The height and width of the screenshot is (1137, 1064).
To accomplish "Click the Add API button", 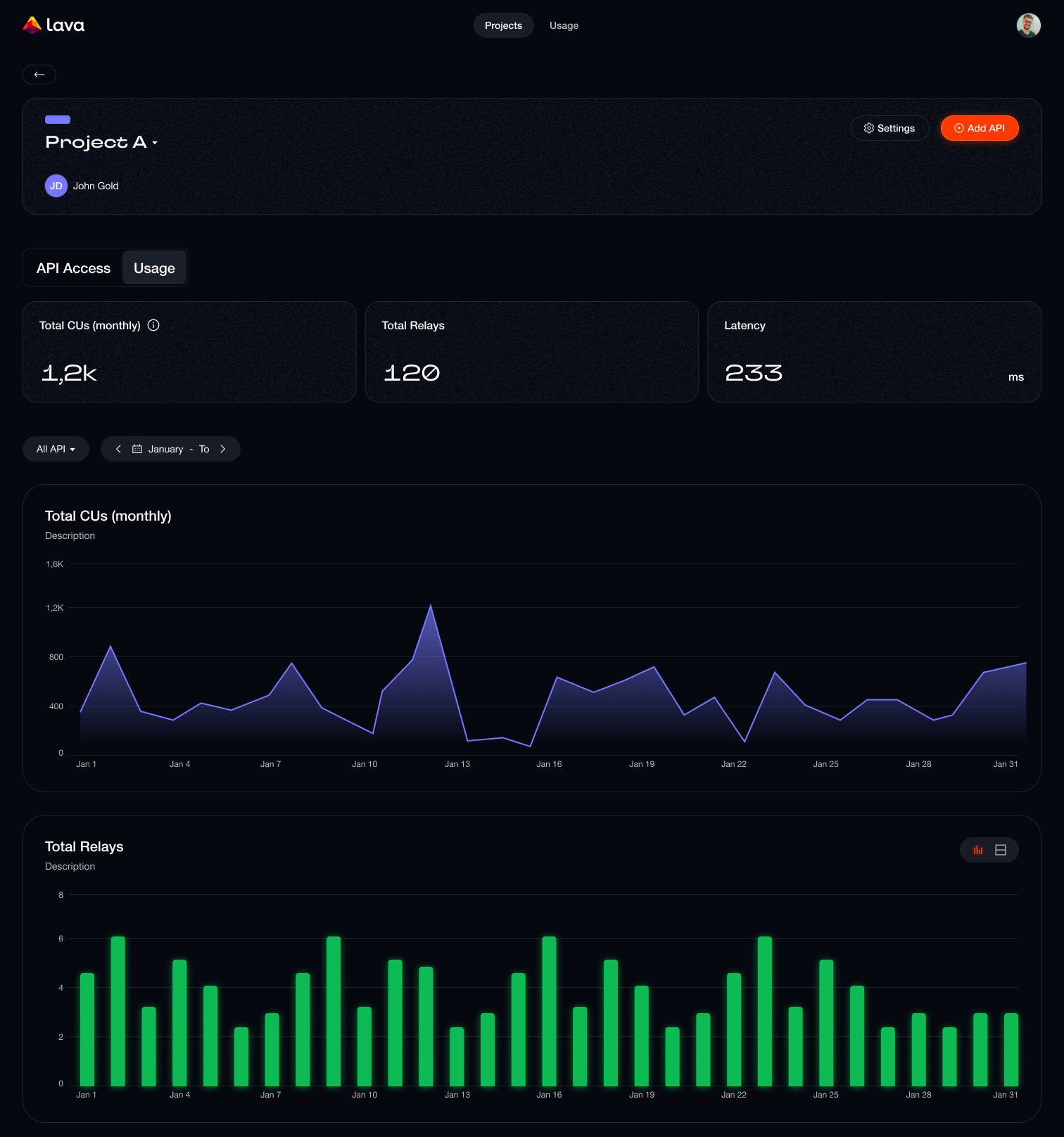I will tap(979, 128).
